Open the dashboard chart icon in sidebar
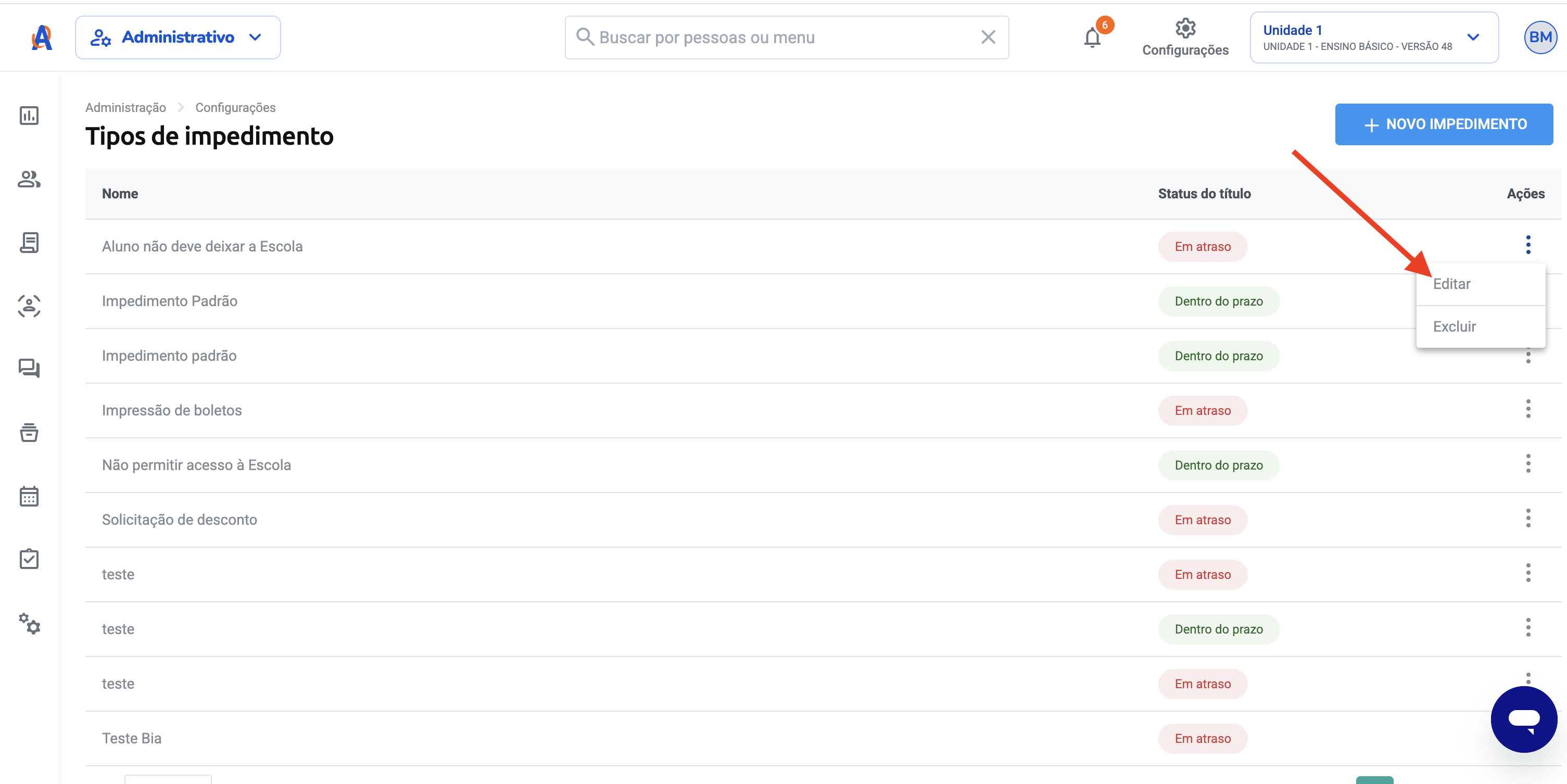This screenshot has height=784, width=1567. [29, 116]
